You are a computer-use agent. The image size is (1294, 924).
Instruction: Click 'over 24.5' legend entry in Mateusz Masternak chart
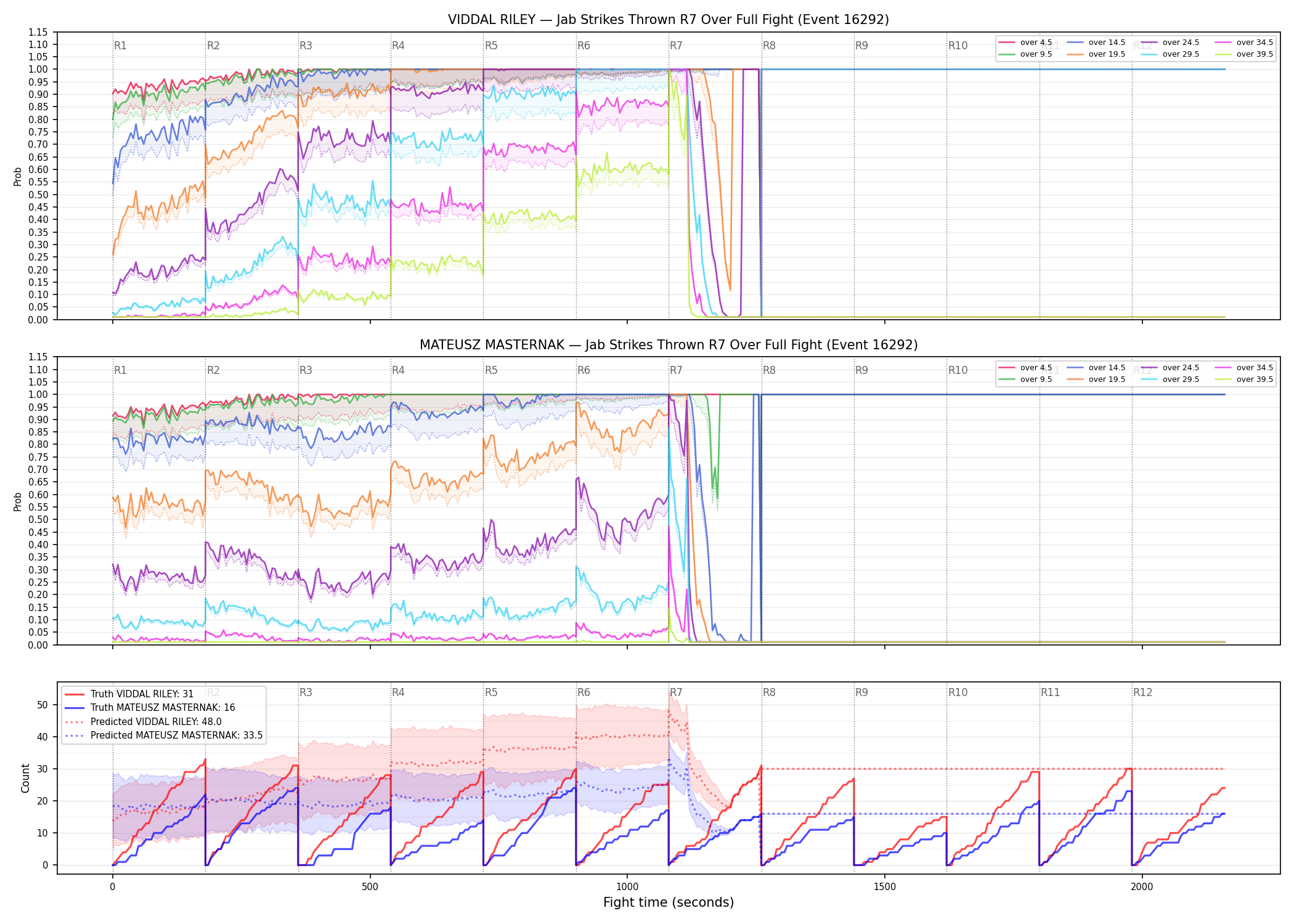click(1170, 368)
